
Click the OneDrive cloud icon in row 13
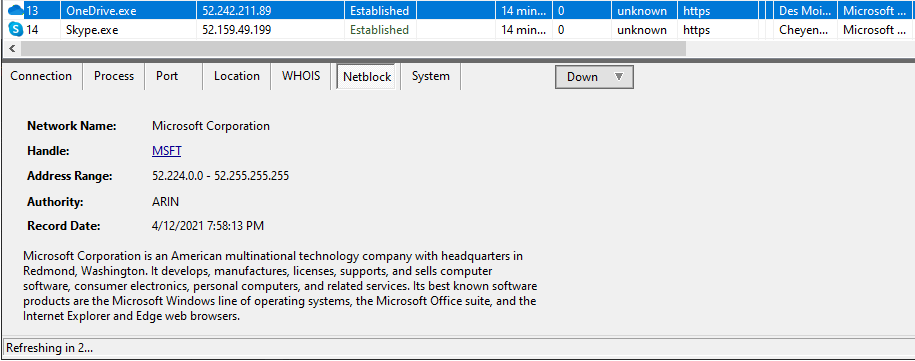(16, 10)
